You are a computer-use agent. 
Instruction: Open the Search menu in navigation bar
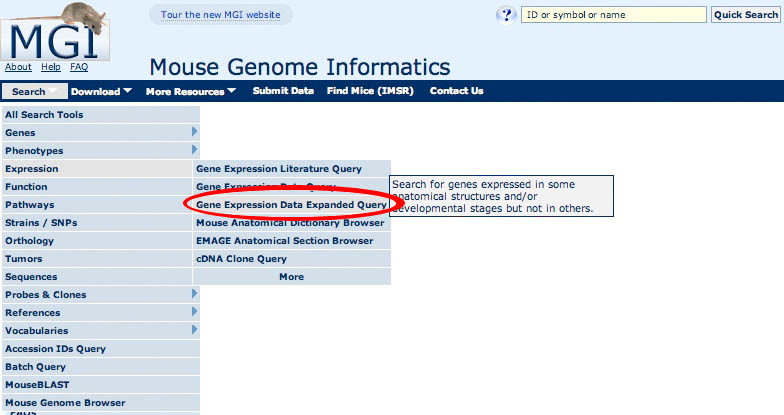pyautogui.click(x=34, y=91)
